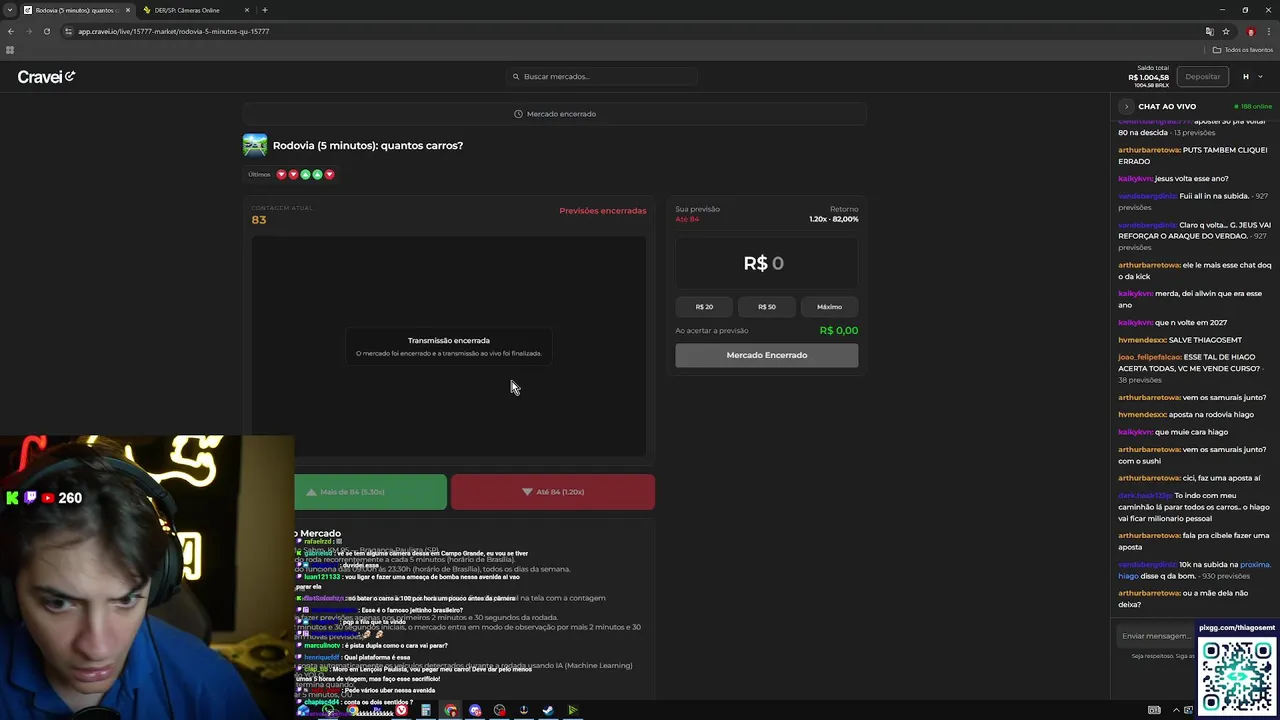Select the Máximo amount button
This screenshot has height=720, width=1280.
coord(829,307)
